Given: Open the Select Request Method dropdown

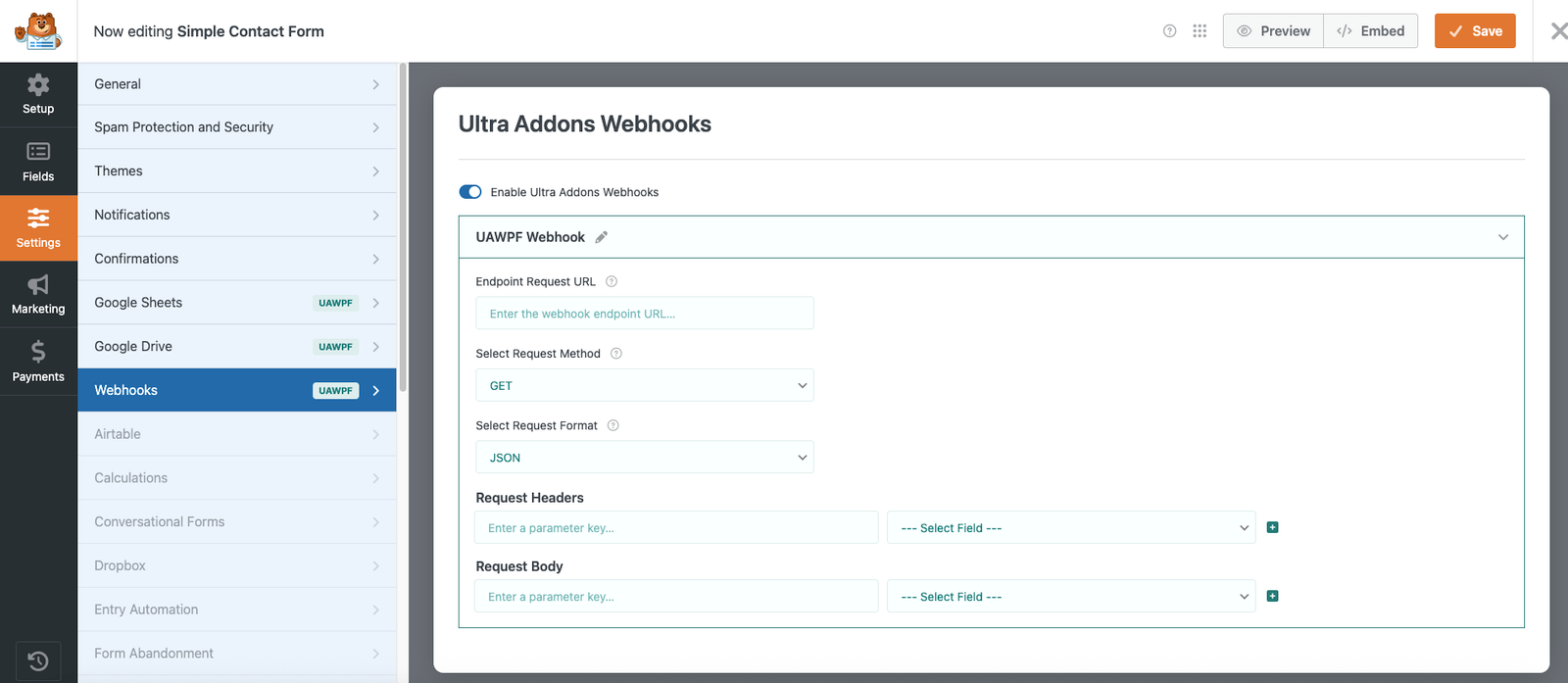Looking at the screenshot, I should tap(644, 385).
